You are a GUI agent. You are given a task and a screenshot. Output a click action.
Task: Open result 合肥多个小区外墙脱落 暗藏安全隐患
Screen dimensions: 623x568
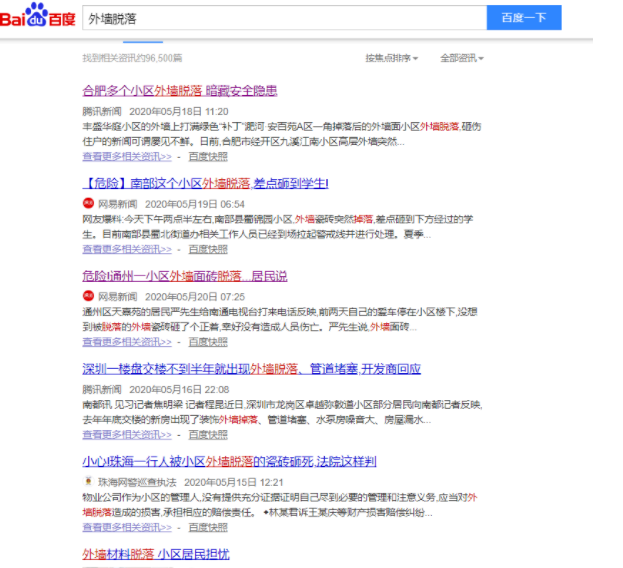pos(180,91)
